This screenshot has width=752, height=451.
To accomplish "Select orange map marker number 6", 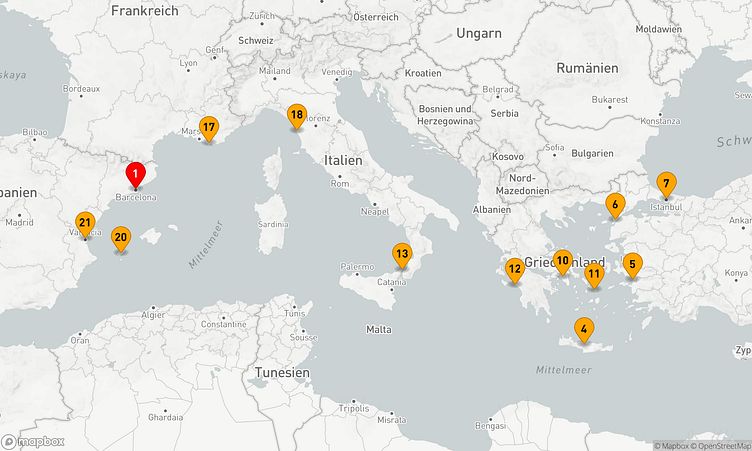I will click(616, 205).
